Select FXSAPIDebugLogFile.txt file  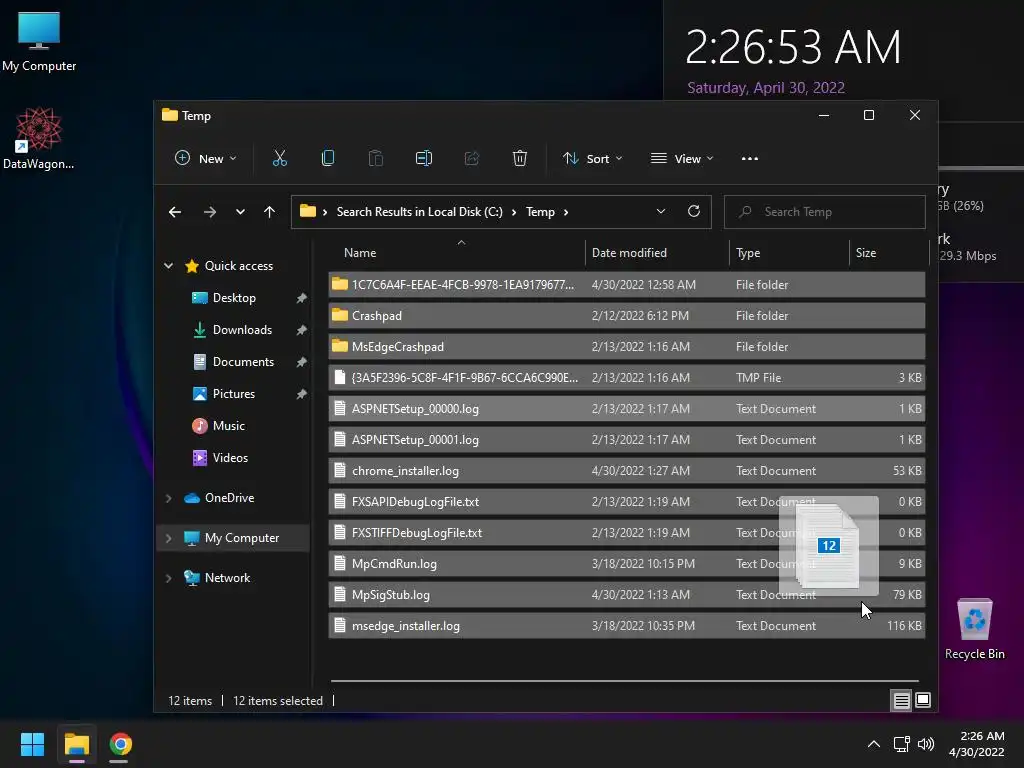(627, 502)
